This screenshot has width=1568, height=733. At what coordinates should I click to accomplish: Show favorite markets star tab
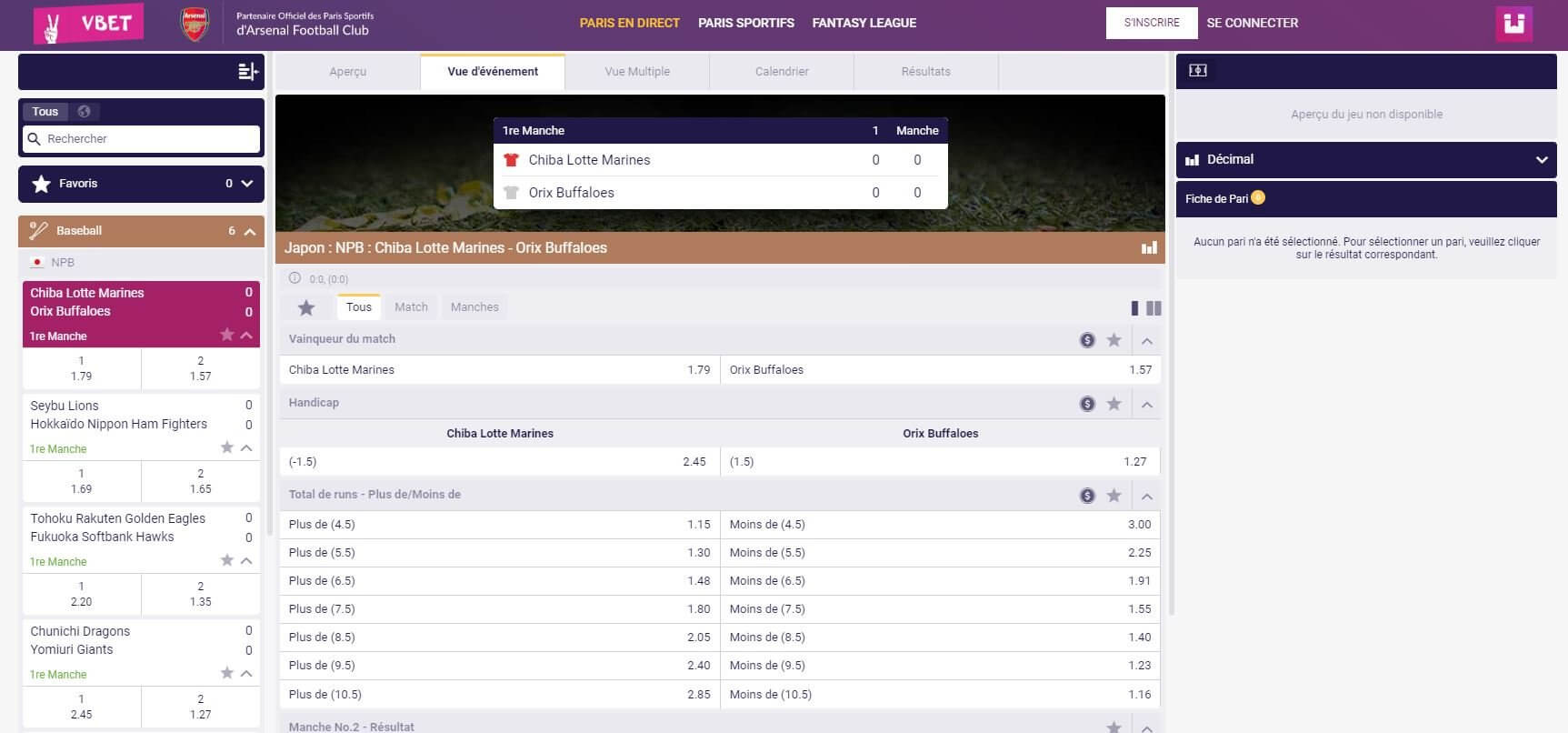306,307
